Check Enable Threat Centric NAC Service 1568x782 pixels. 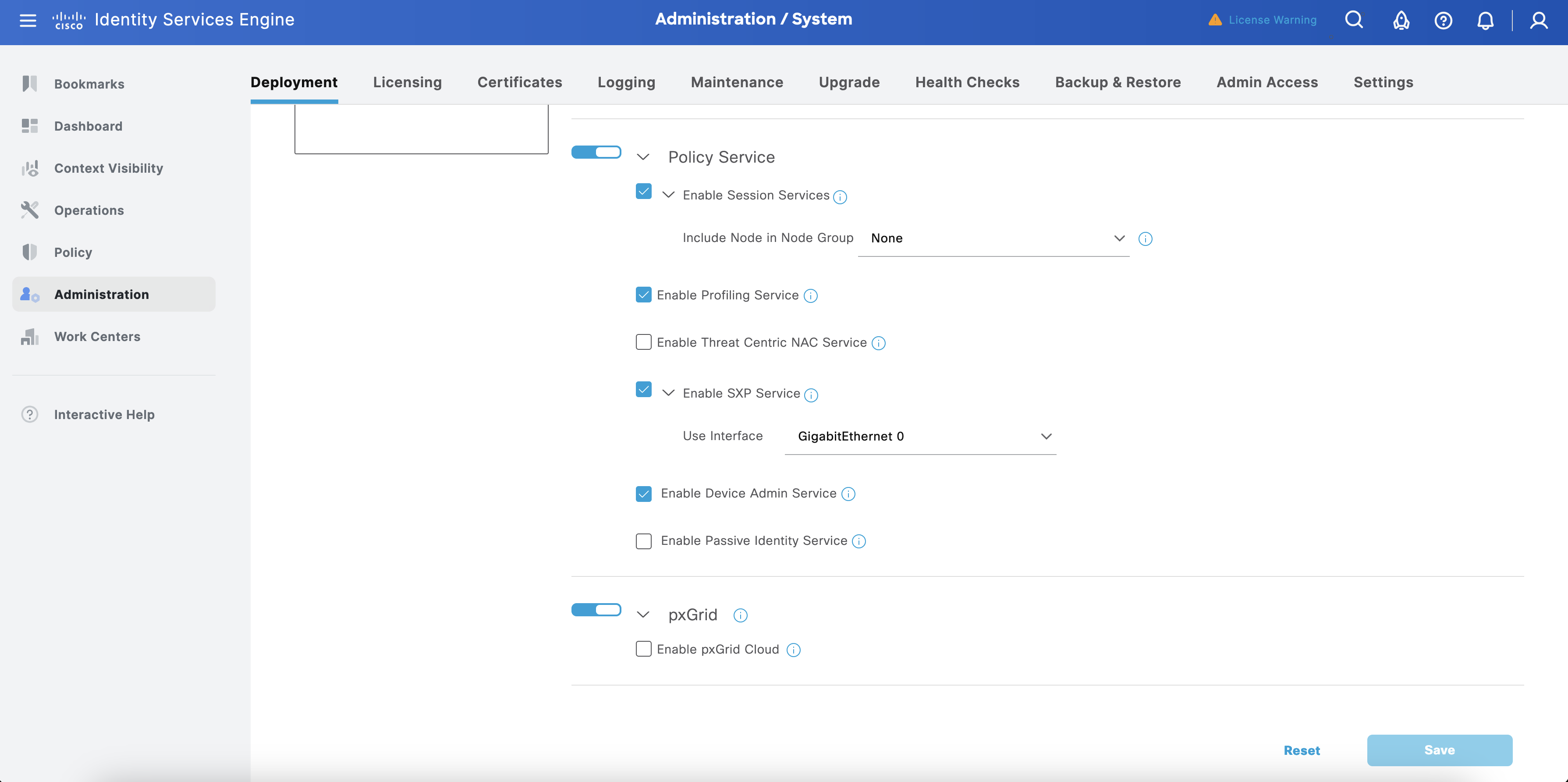[643, 341]
